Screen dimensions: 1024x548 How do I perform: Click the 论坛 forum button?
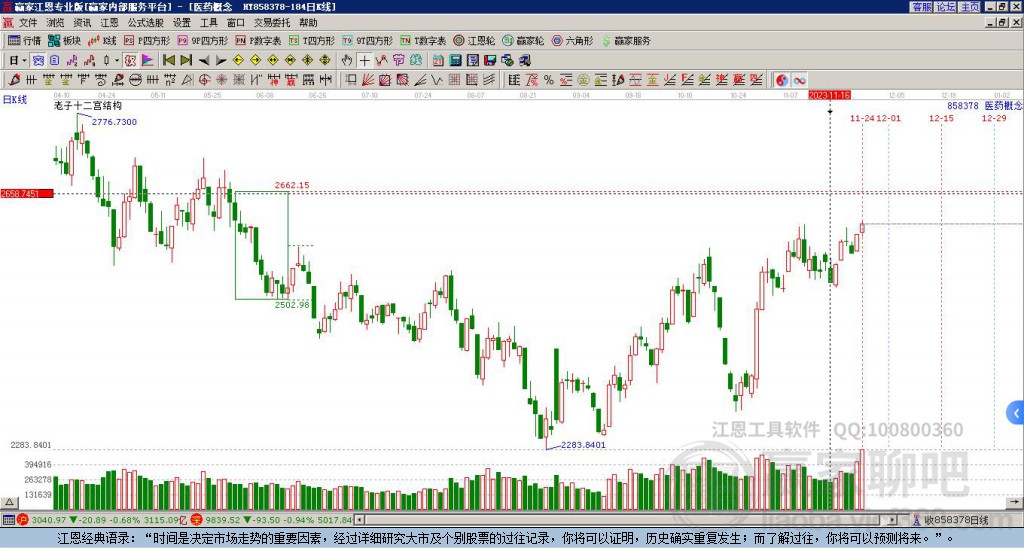pos(946,7)
